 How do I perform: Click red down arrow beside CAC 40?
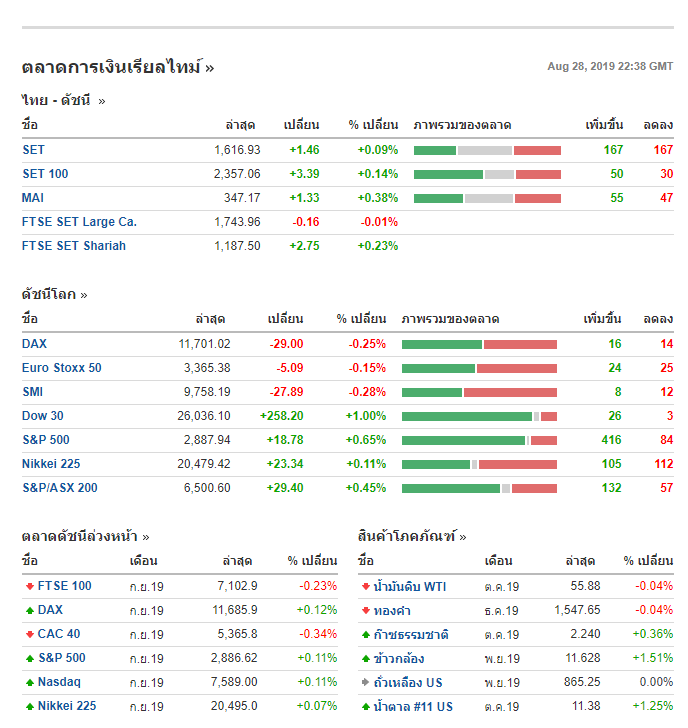coord(29,634)
